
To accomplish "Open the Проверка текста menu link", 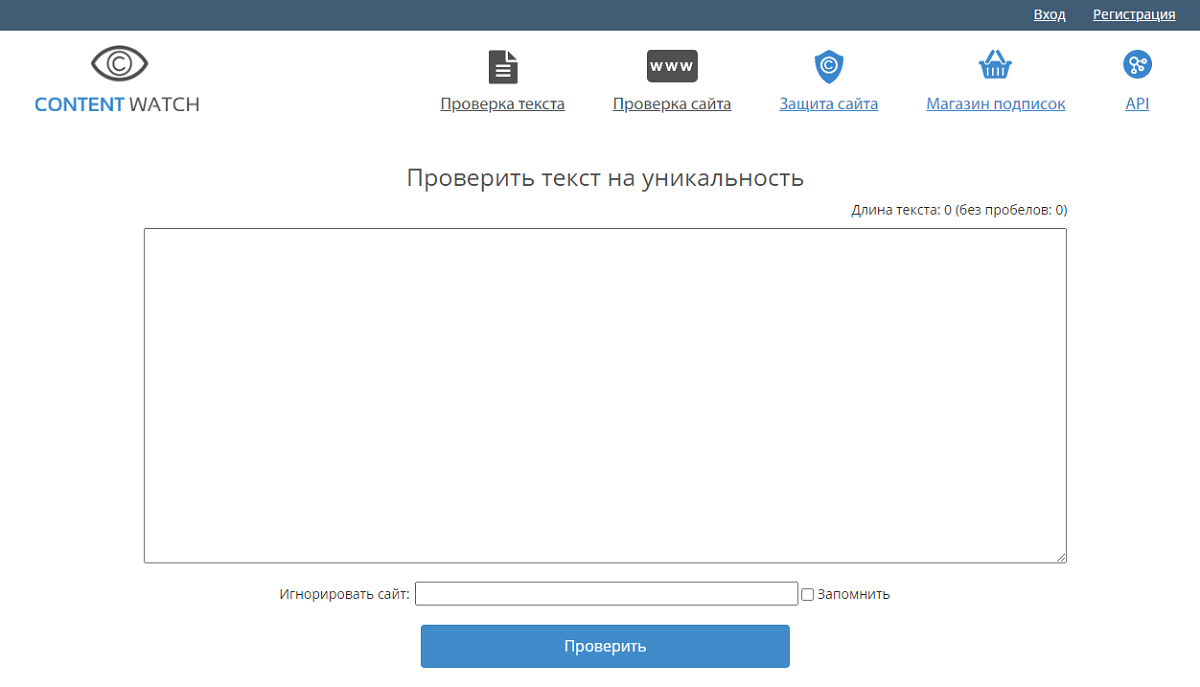I will 502,104.
